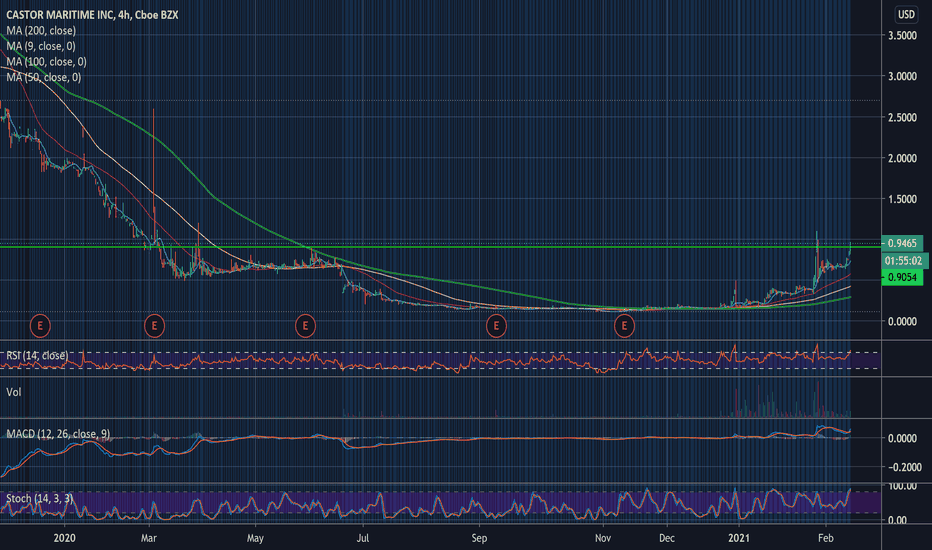The height and width of the screenshot is (550, 932).
Task: Click the 2.0000 price axis value
Action: pyautogui.click(x=902, y=158)
